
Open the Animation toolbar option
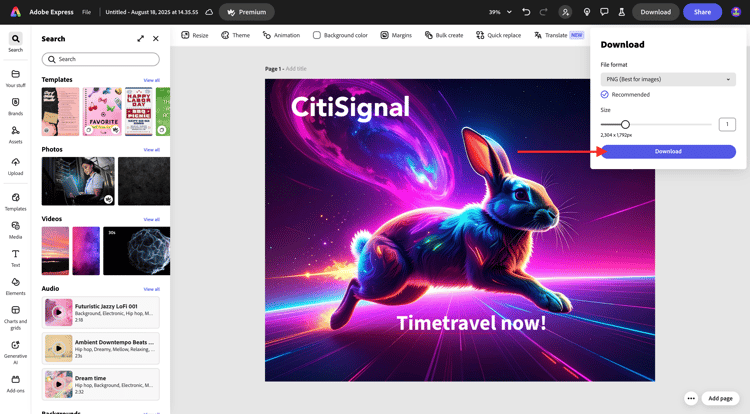(281, 35)
